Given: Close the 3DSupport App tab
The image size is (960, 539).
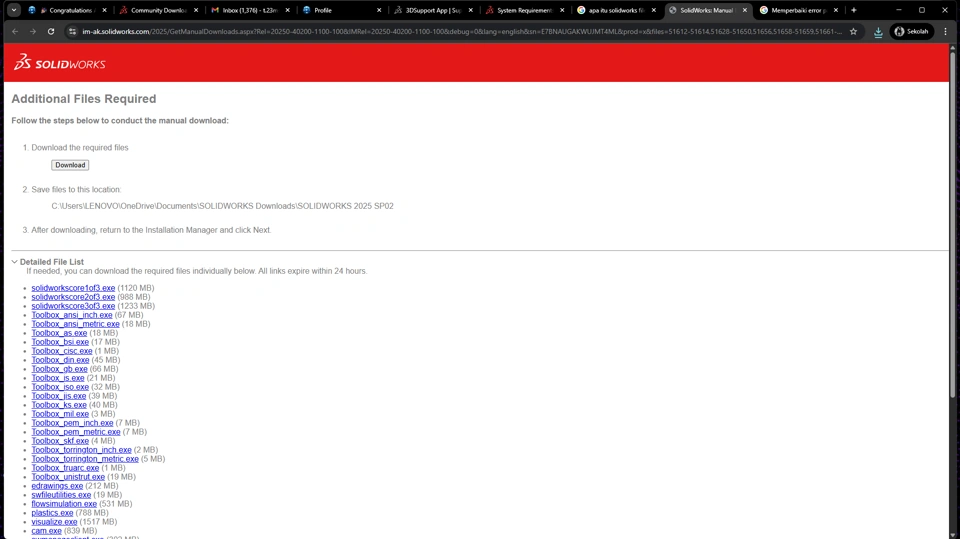Looking at the screenshot, I should [471, 10].
